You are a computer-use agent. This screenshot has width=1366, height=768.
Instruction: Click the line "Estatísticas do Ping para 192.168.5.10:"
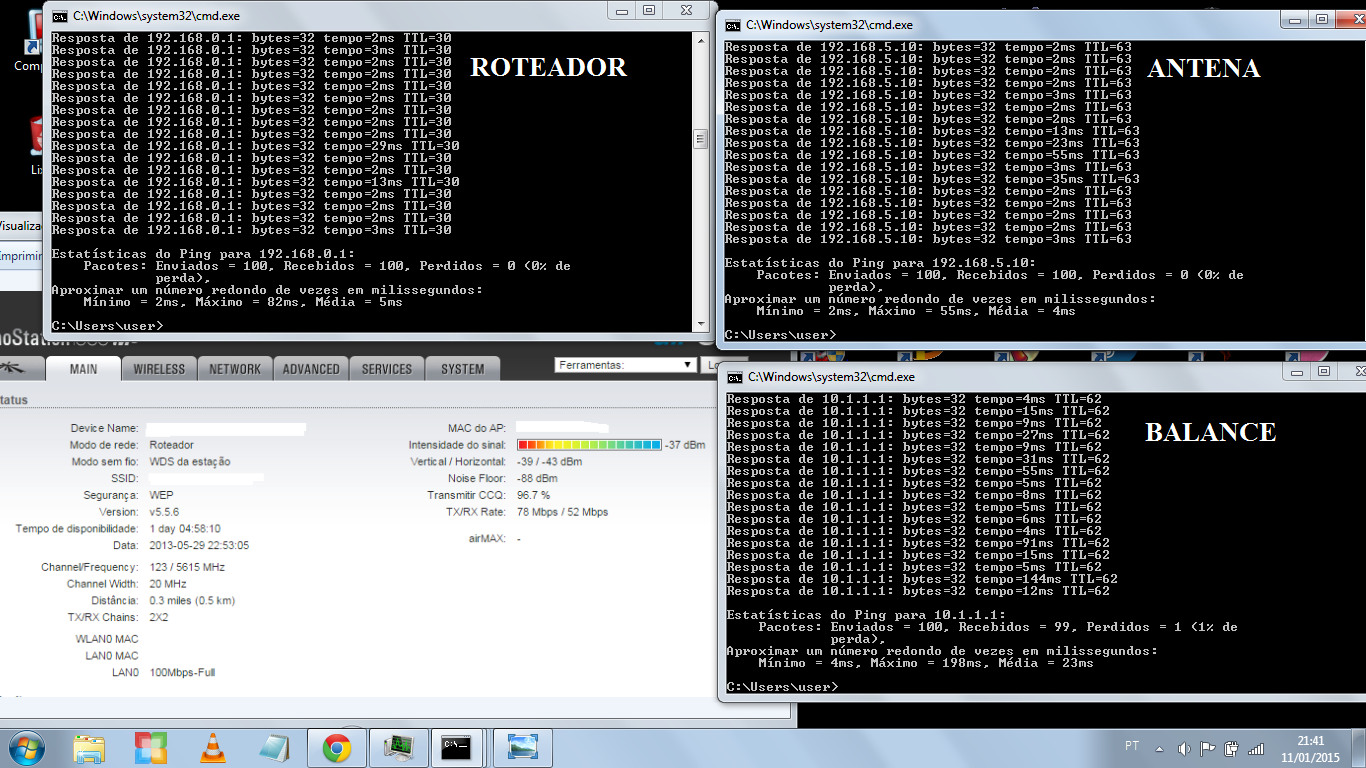[x=880, y=263]
